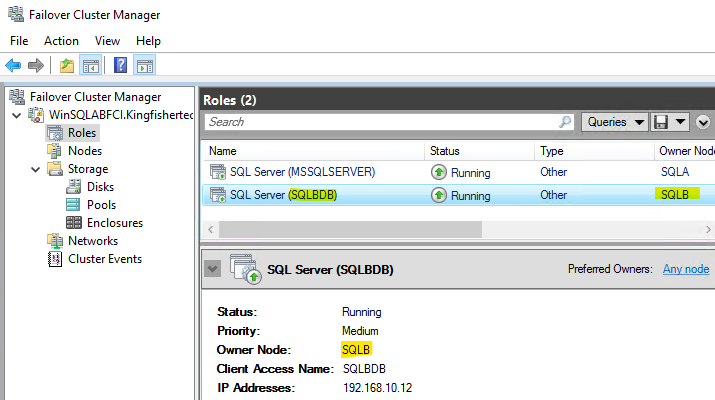The image size is (715, 400).
Task: Click the Enclosures icon under Storage
Action: click(x=73, y=223)
